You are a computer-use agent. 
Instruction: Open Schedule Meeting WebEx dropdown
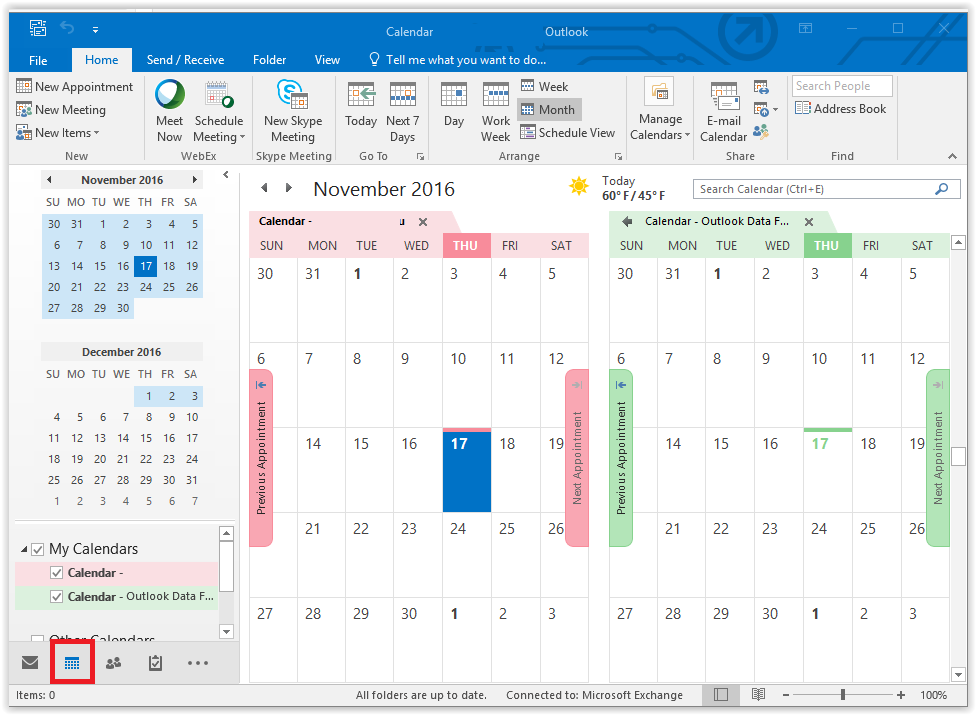[218, 111]
